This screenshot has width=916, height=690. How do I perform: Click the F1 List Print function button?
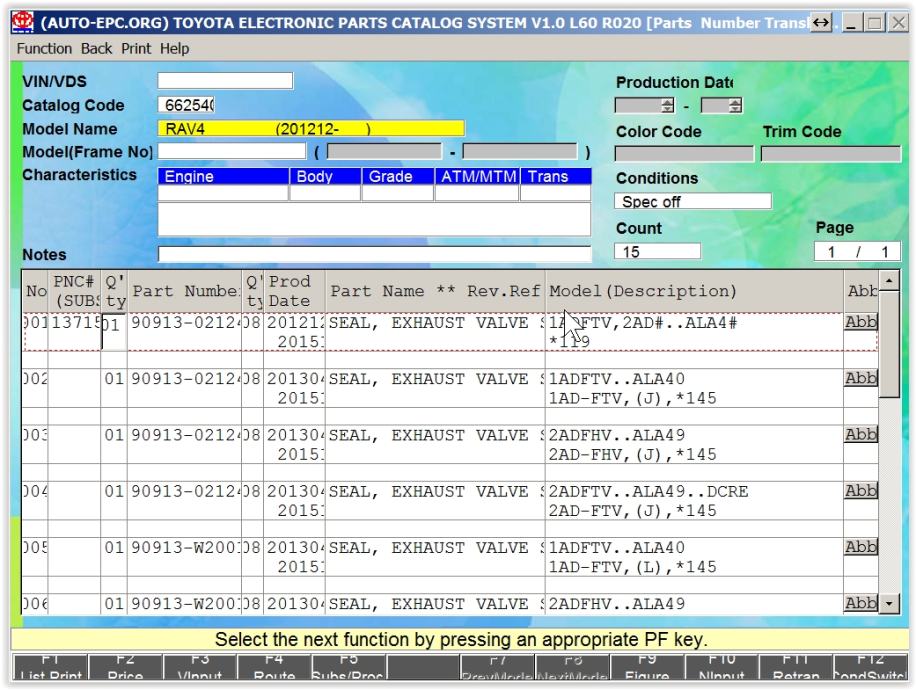pyautogui.click(x=50, y=667)
